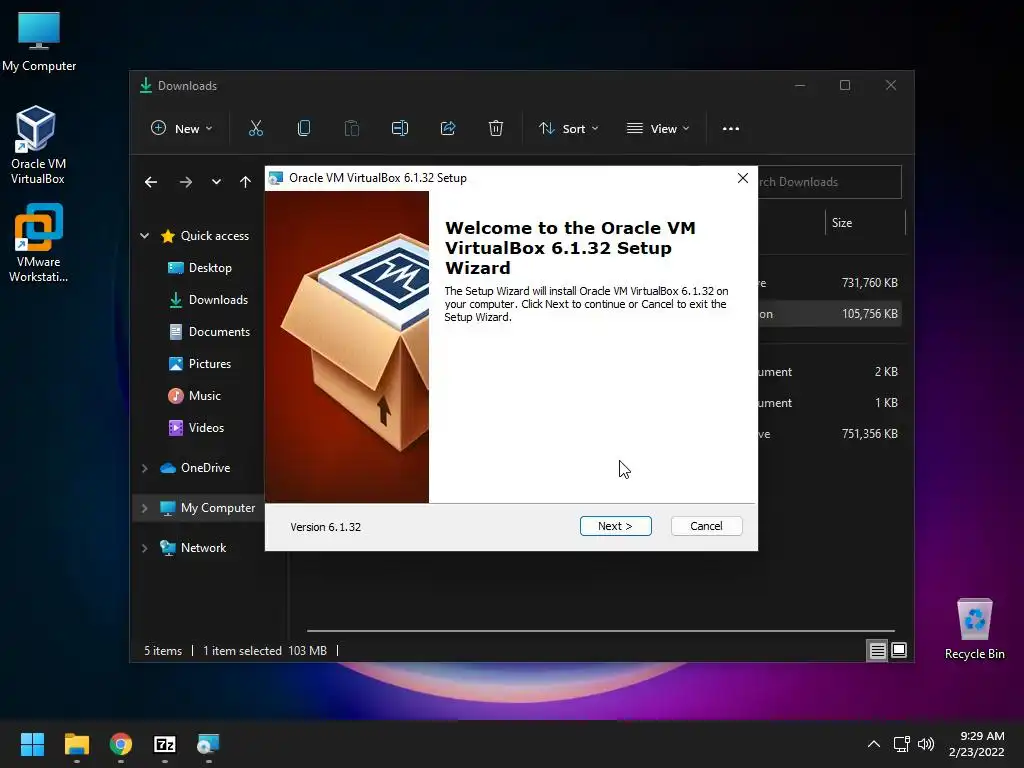Open the clock showing 9:29 AM
This screenshot has height=768, width=1024.
coord(976,744)
